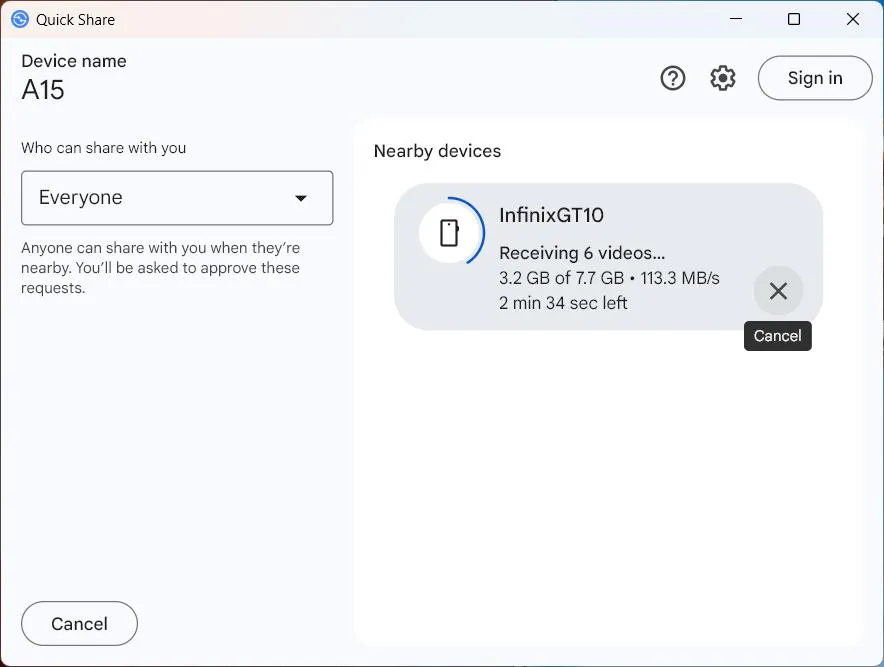Click the Nearby devices heading

pos(437,151)
